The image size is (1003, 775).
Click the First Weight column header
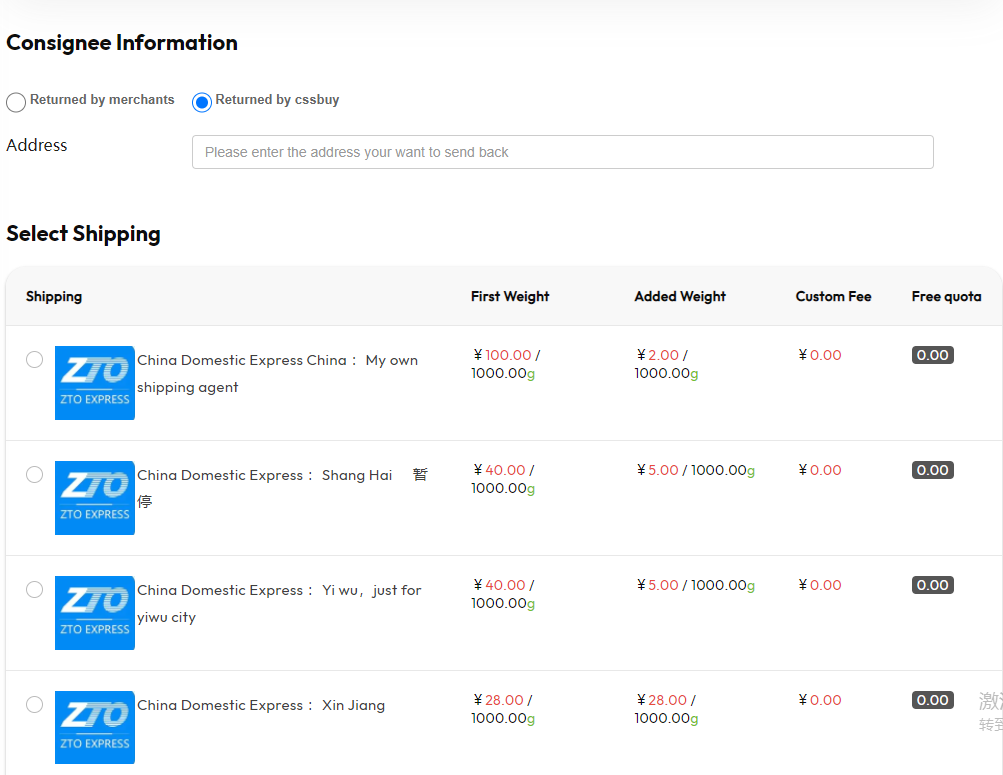(510, 297)
